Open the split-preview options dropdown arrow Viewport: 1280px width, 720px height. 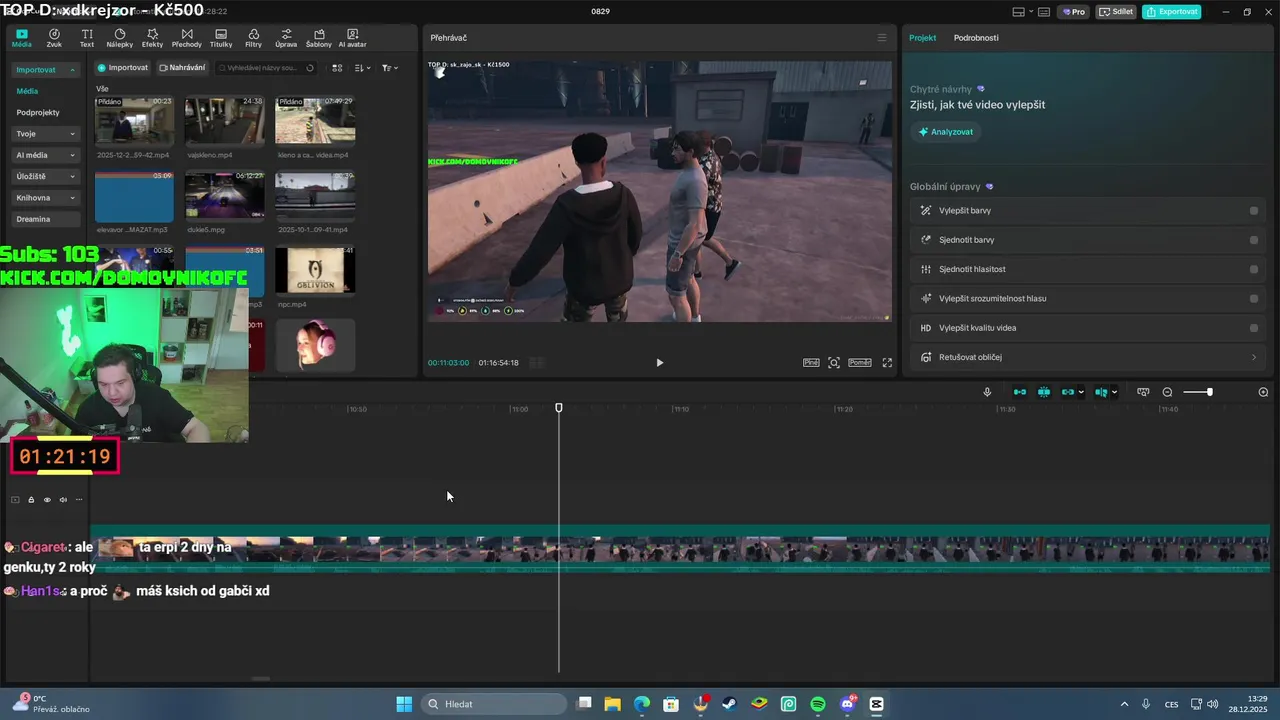1114,392
